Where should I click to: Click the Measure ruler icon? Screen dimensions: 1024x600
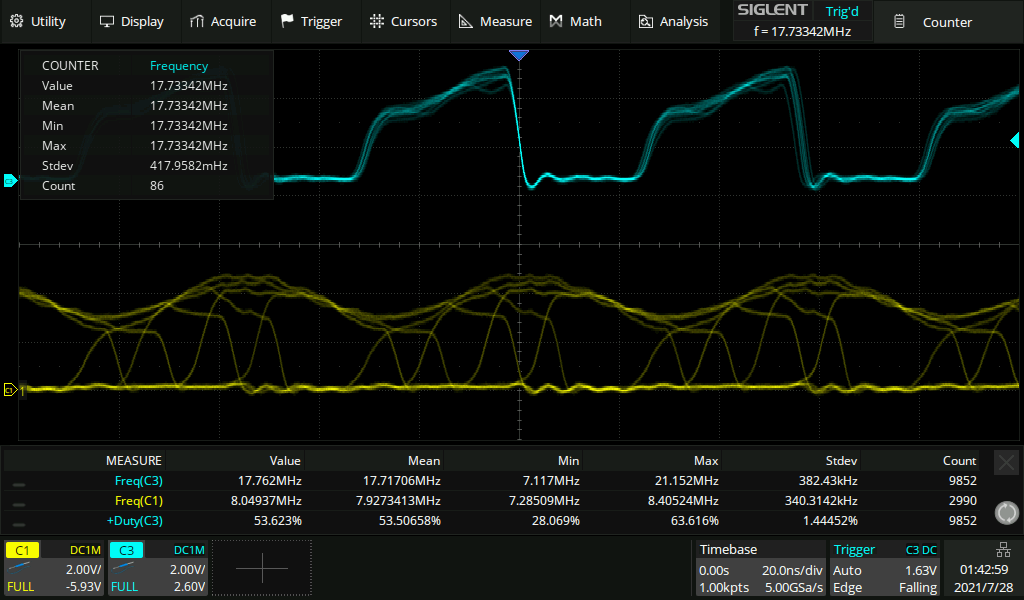[466, 21]
